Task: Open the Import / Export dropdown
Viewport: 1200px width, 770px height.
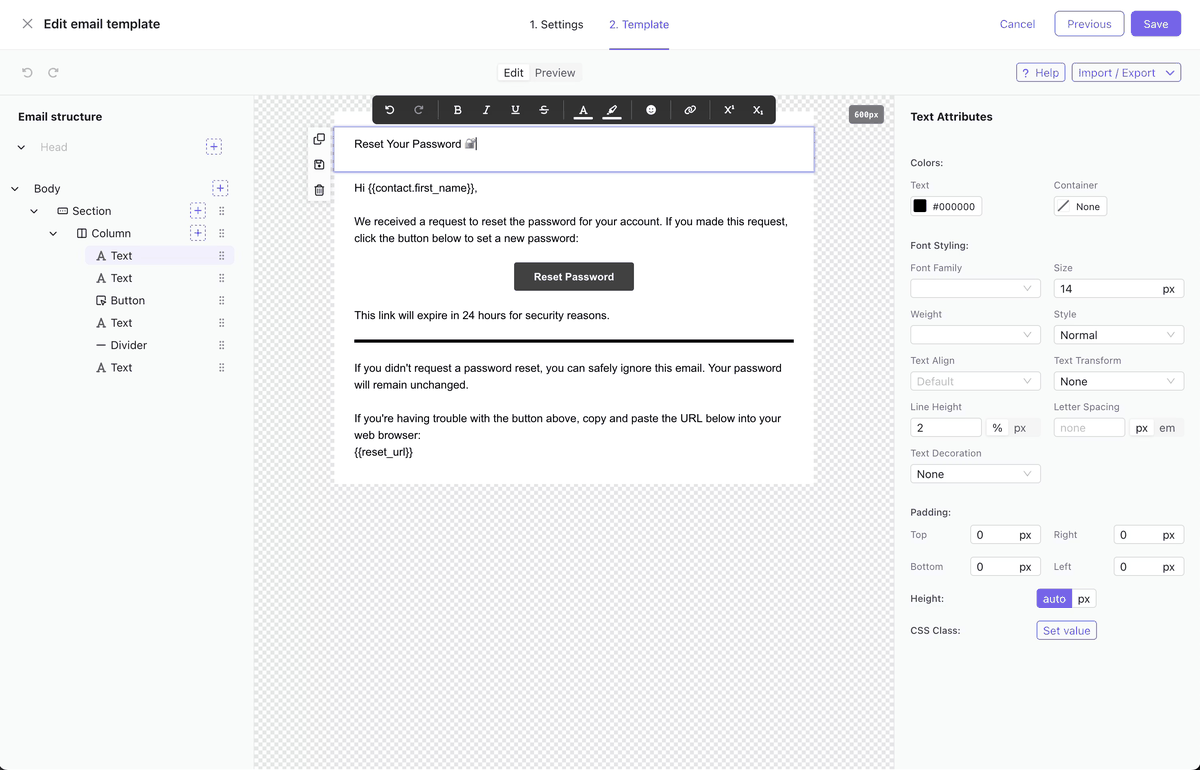Action: (x=1126, y=73)
